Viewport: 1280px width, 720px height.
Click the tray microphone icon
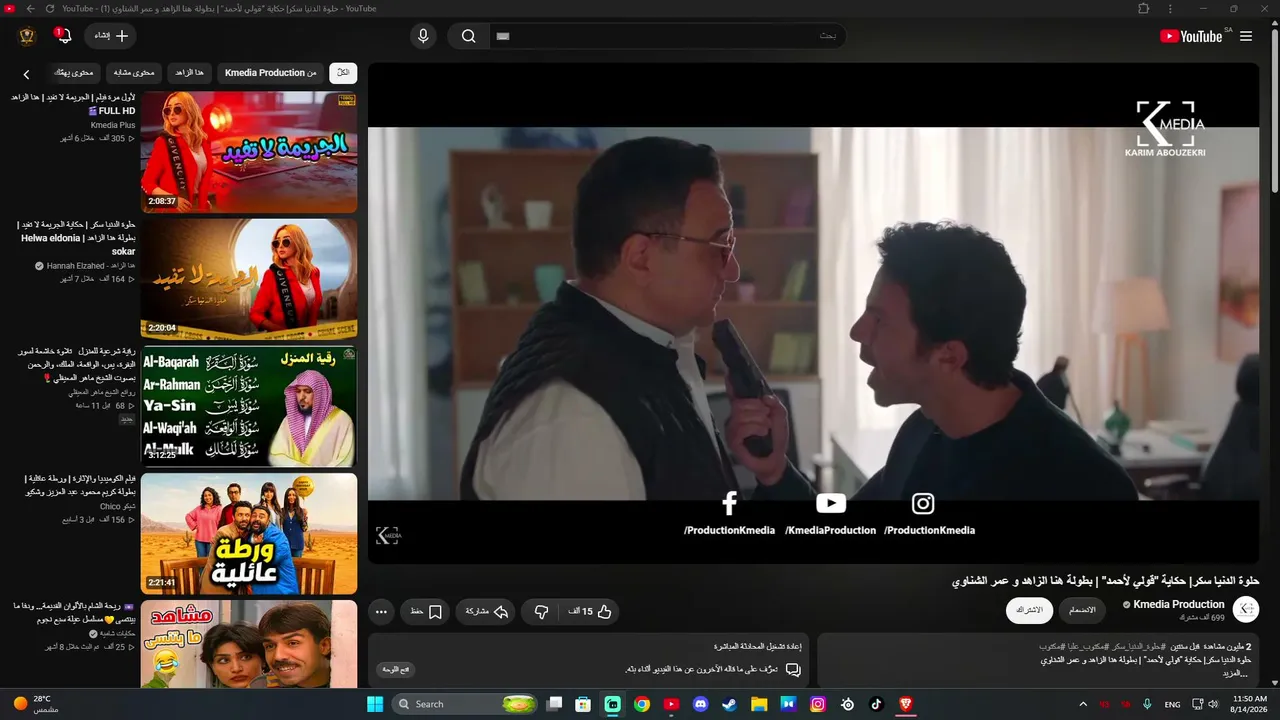(x=1147, y=704)
